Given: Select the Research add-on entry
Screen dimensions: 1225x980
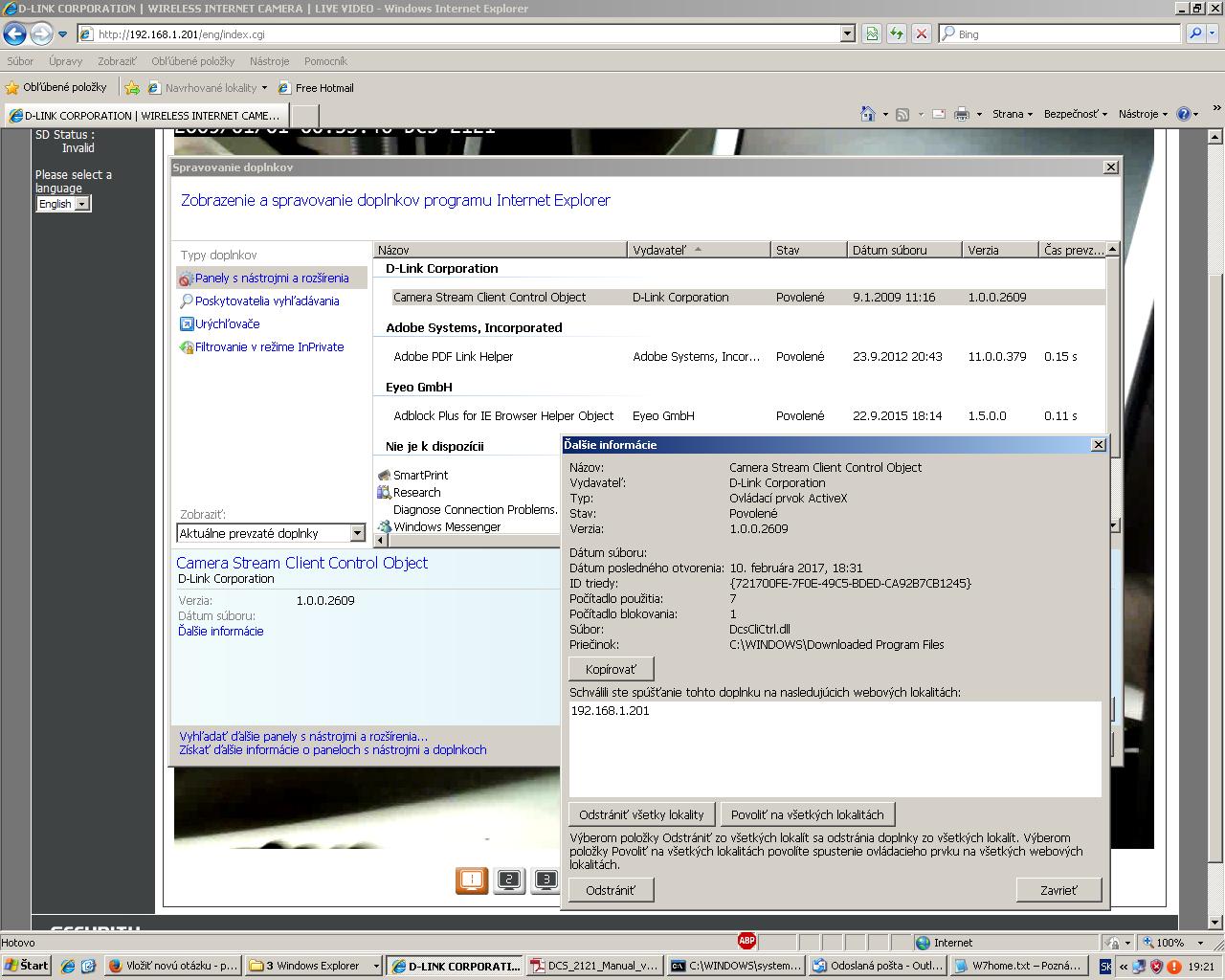Looking at the screenshot, I should click(x=417, y=492).
